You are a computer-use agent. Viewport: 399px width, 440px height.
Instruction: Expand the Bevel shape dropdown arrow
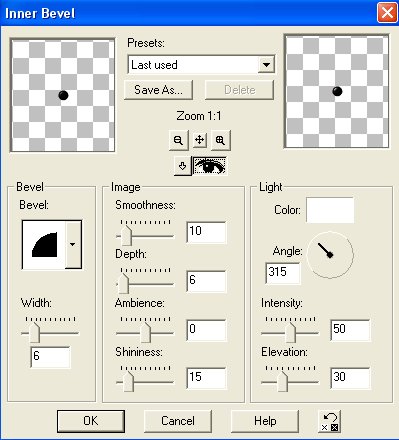coord(73,244)
